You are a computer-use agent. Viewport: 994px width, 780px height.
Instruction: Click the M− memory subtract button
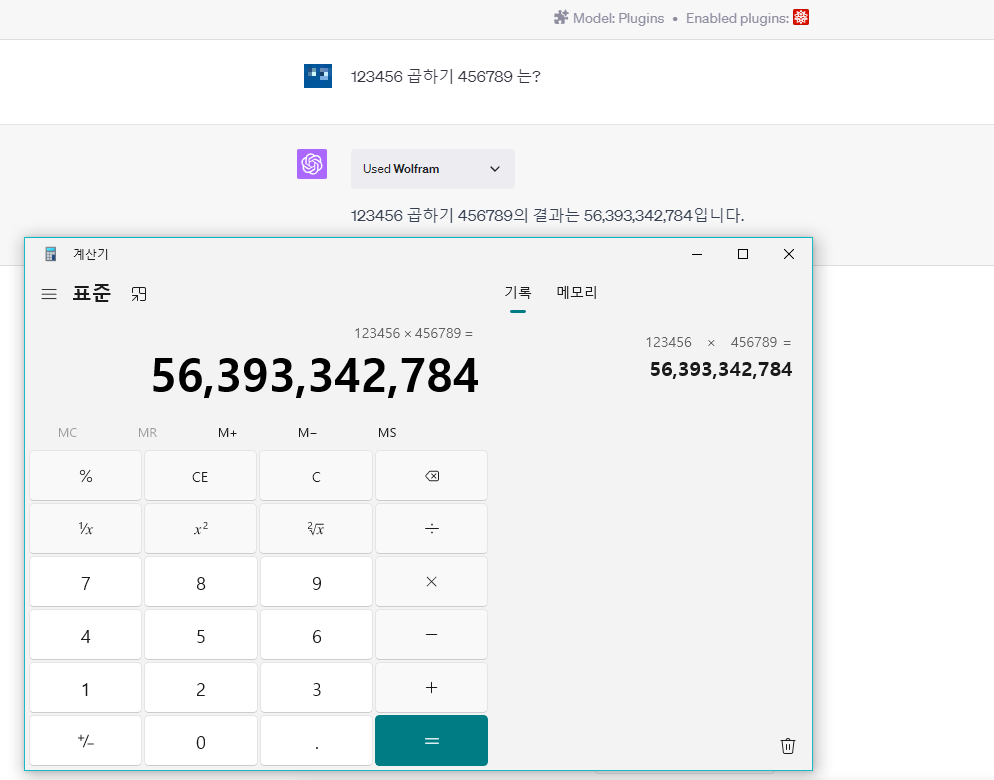(x=307, y=433)
